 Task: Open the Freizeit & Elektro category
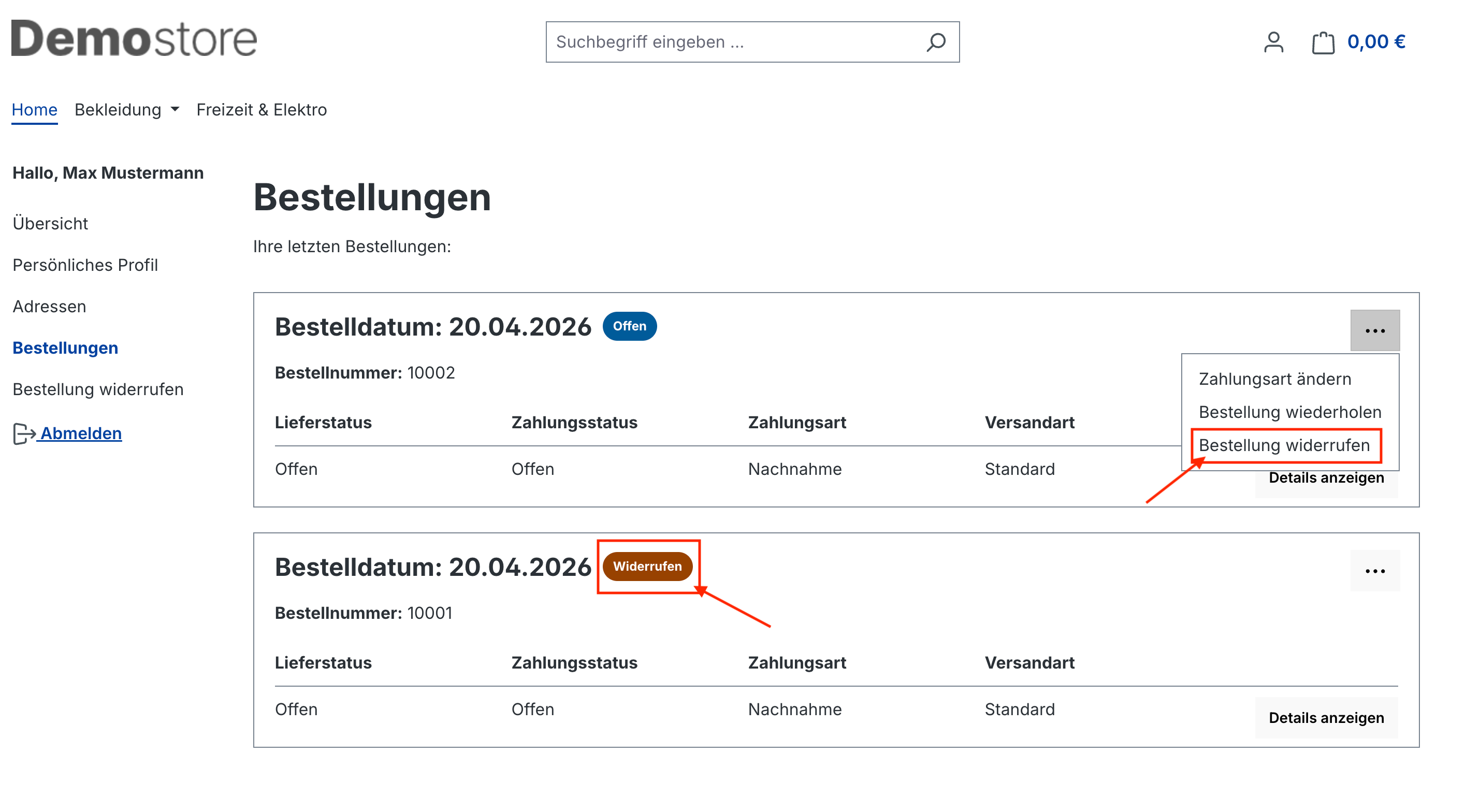click(262, 110)
